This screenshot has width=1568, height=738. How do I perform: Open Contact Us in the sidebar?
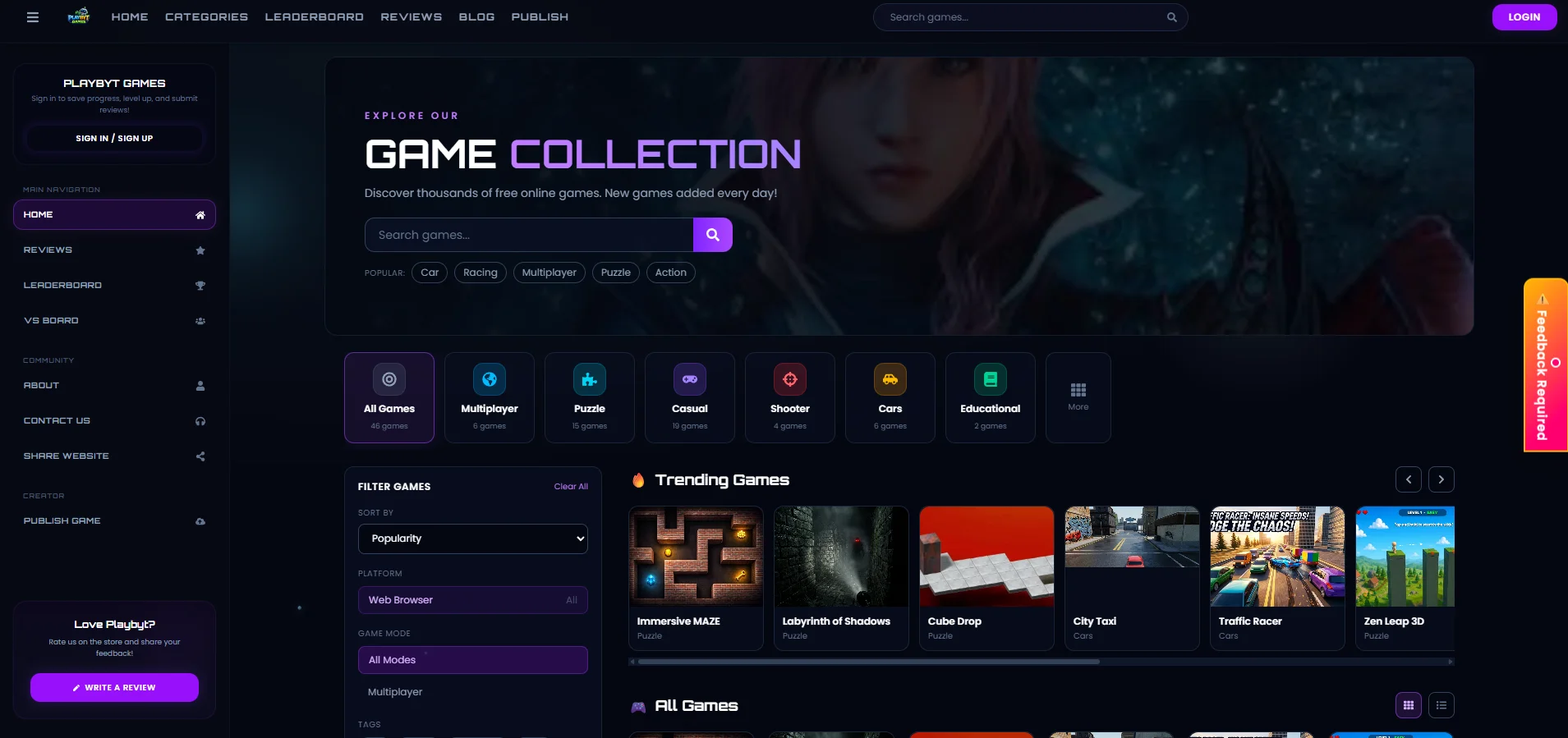point(114,421)
